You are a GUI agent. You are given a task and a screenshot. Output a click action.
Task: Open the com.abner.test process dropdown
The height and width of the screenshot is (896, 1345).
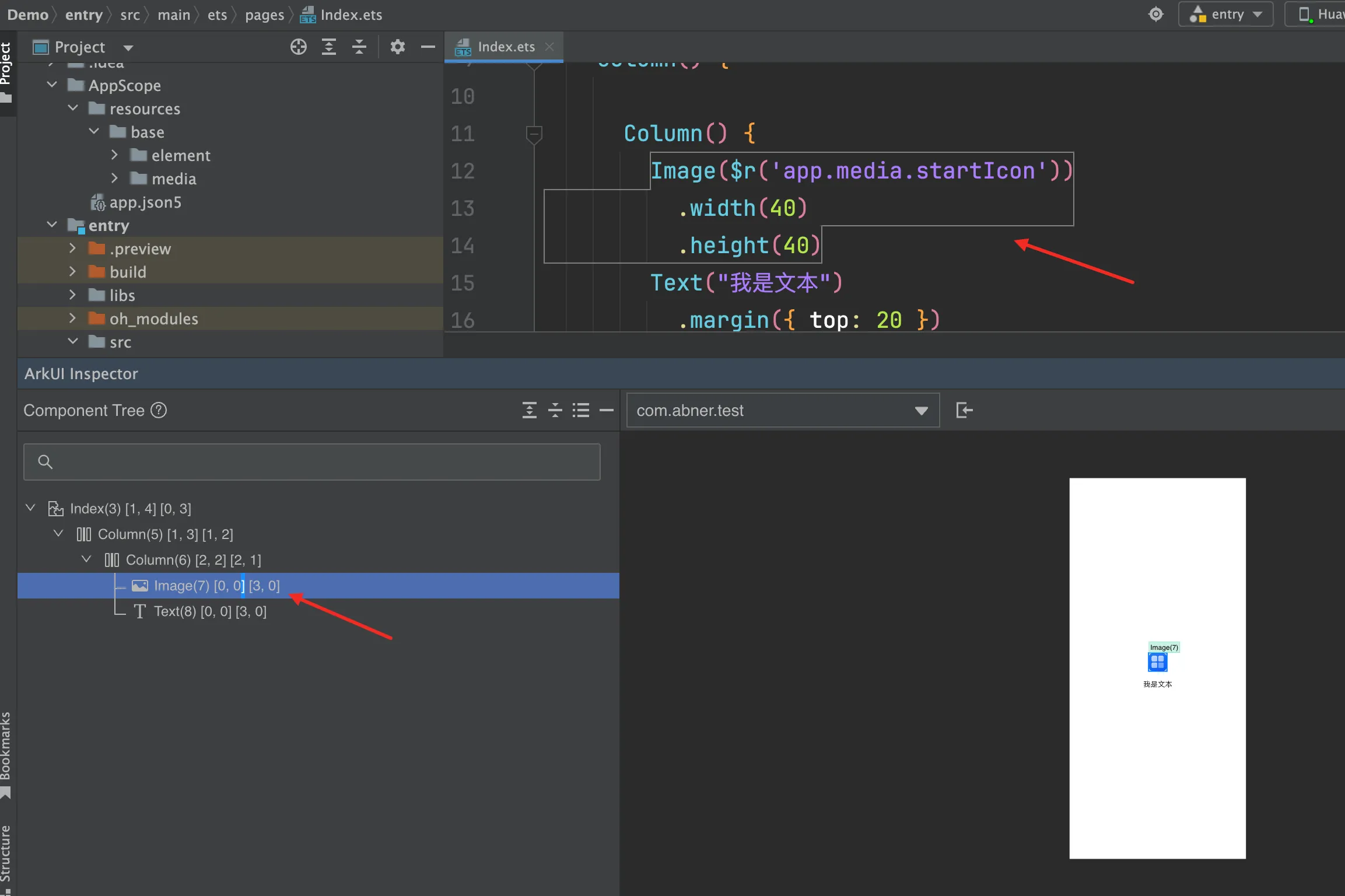(x=783, y=410)
